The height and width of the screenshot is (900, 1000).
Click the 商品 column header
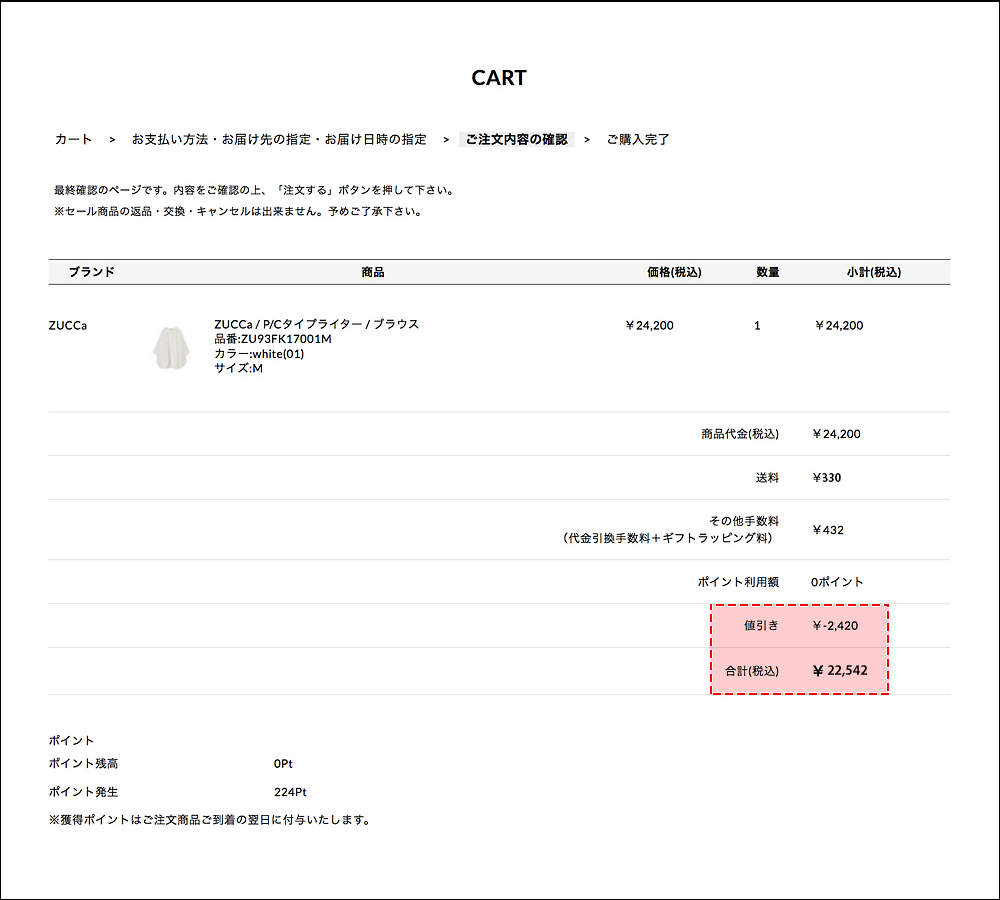[x=373, y=272]
